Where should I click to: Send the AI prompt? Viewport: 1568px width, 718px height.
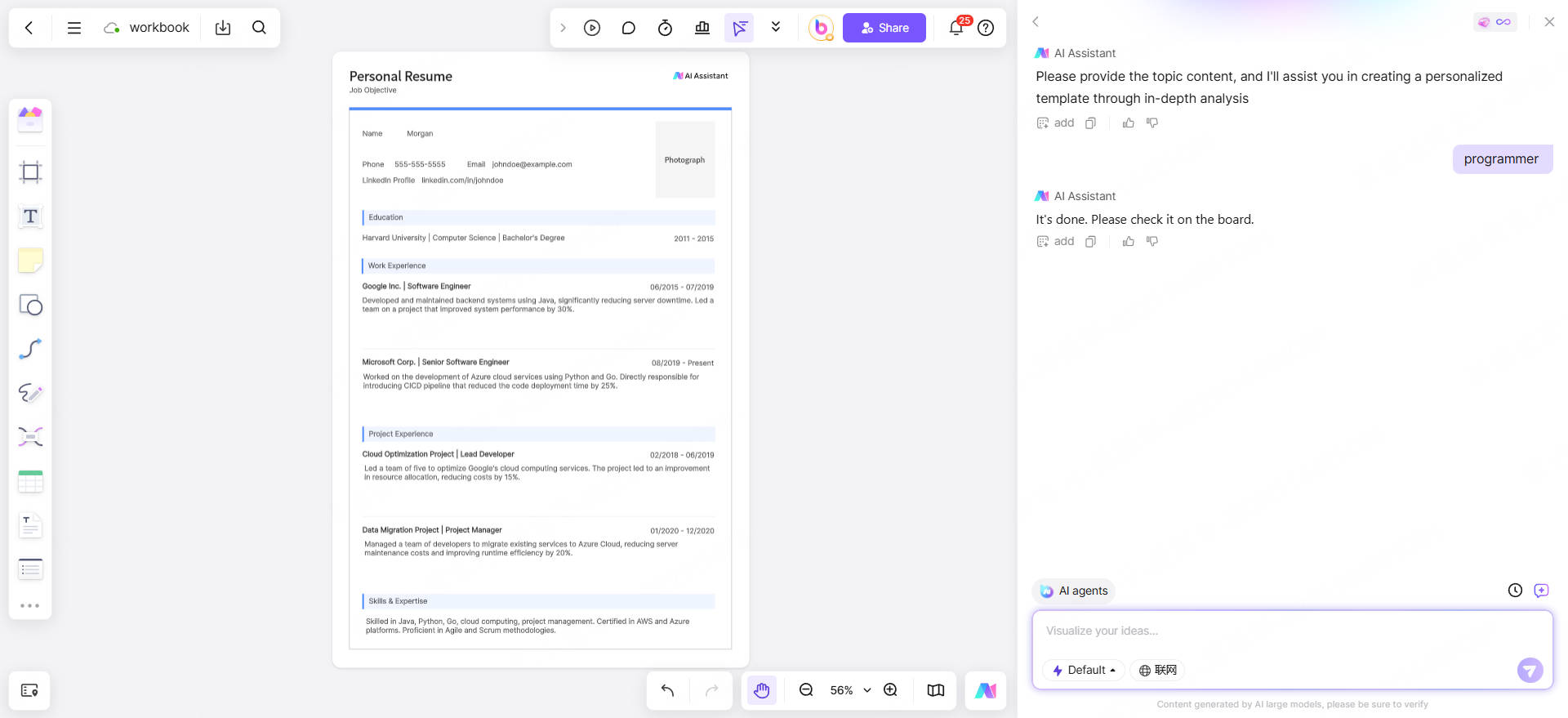[1530, 671]
